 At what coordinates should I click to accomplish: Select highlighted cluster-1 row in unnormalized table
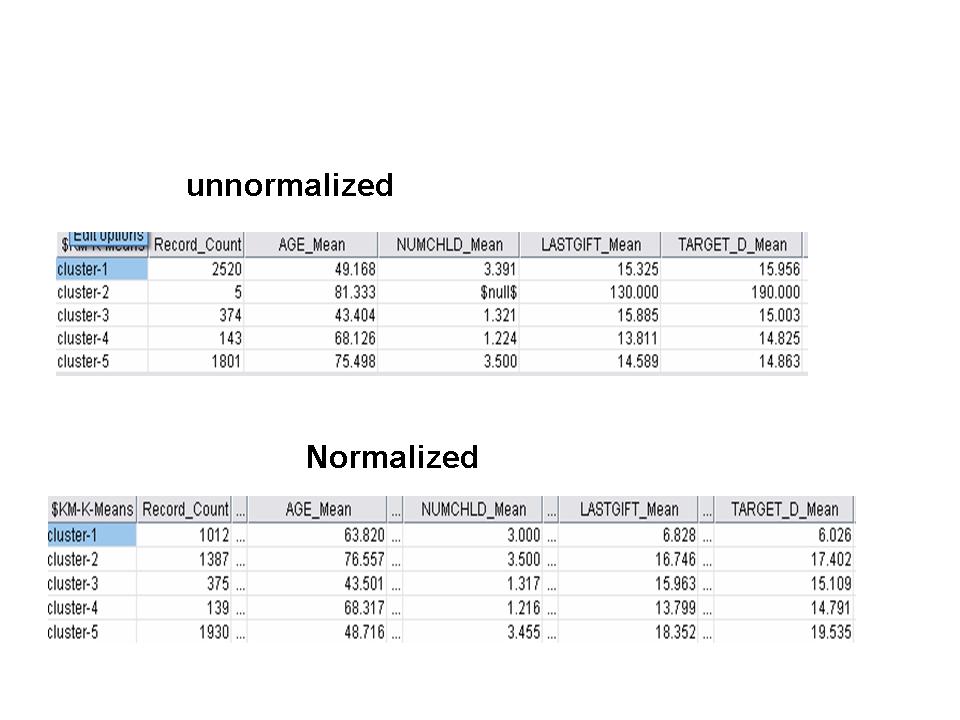(102, 269)
